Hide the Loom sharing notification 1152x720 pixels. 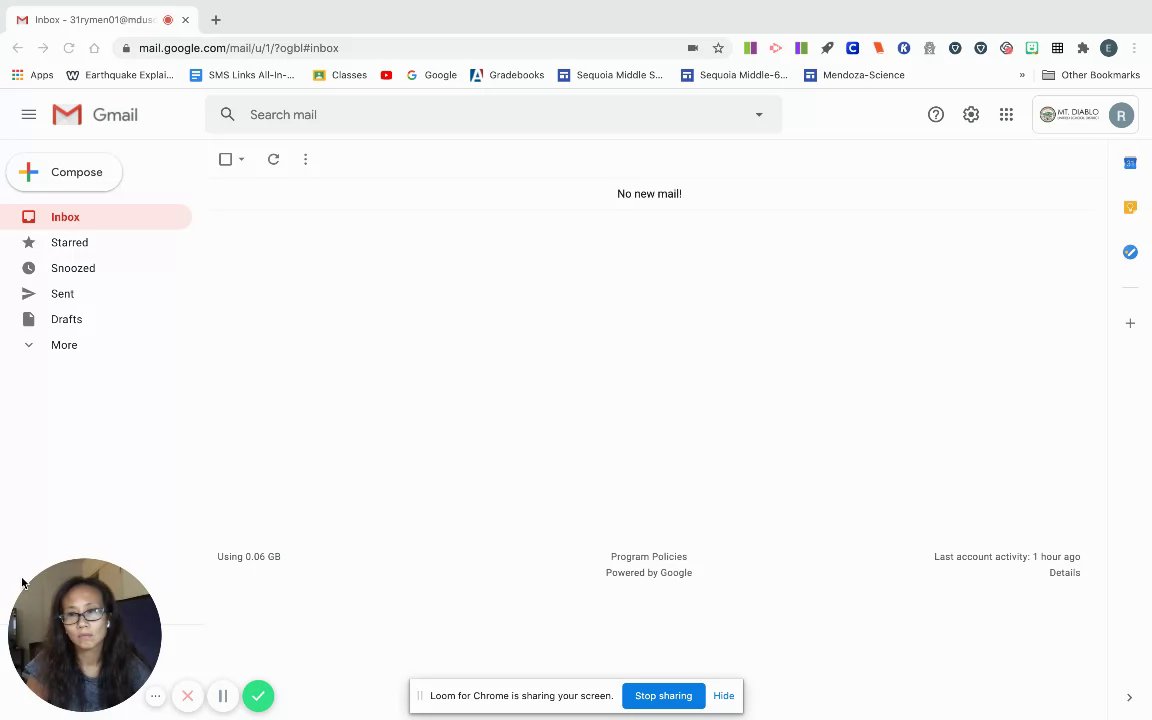pyautogui.click(x=724, y=696)
